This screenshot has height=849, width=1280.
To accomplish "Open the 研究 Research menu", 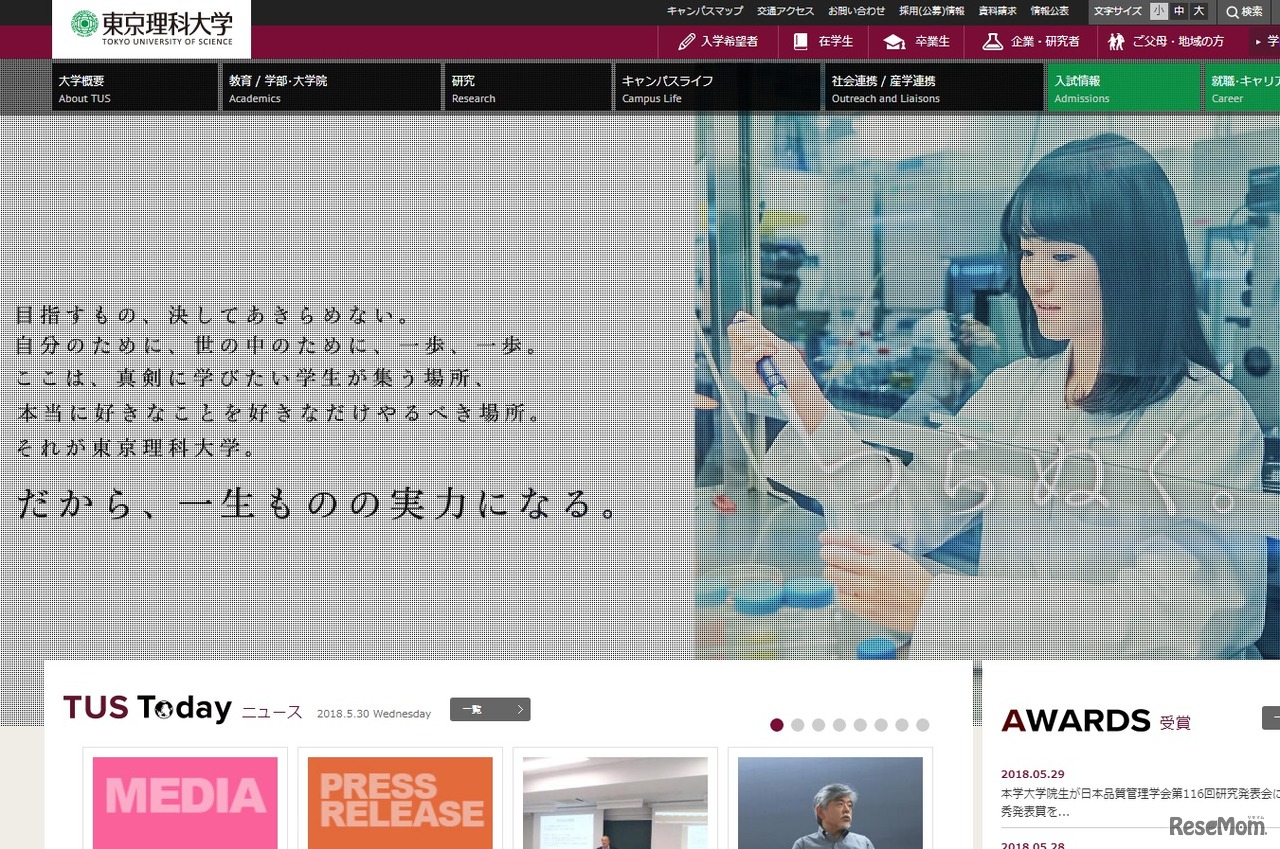I will click(528, 88).
